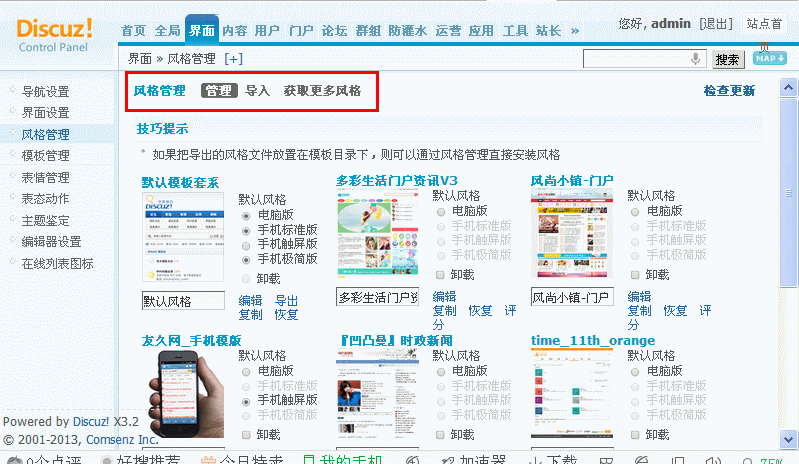The width and height of the screenshot is (799, 464).
Task: Open the 我的手机 item in the status bar
Action: point(342,459)
